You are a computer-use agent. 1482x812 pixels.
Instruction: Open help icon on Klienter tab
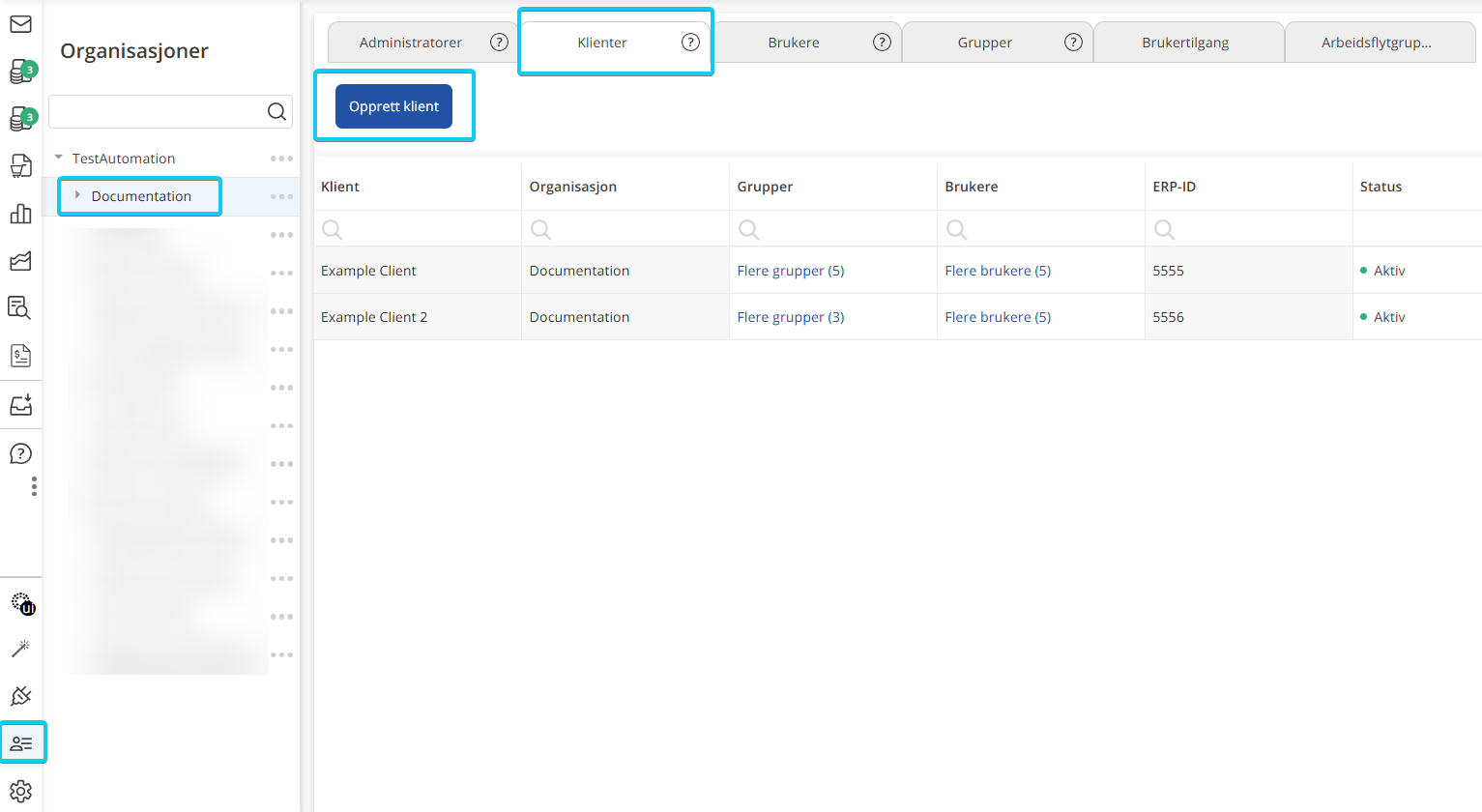click(x=690, y=43)
